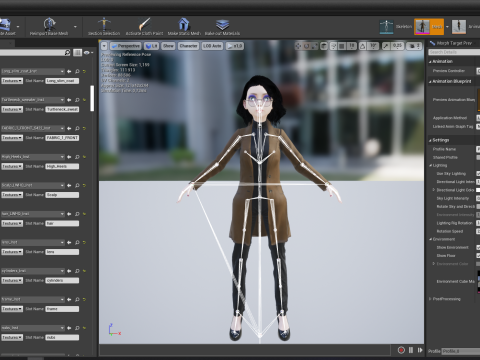Viewport: 480px width, 360px height.
Task: Toggle the world/local coordinate space icon
Action: pos(324,46)
